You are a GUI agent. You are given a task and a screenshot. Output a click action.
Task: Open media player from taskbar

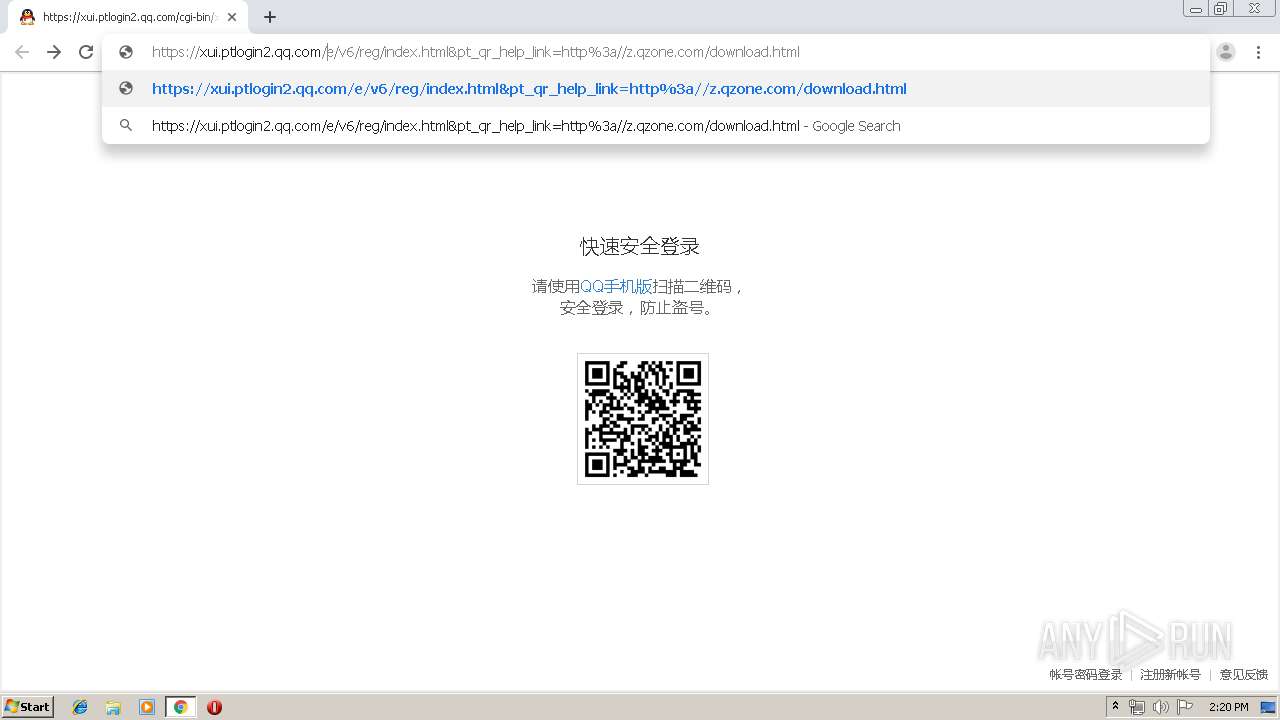[147, 707]
